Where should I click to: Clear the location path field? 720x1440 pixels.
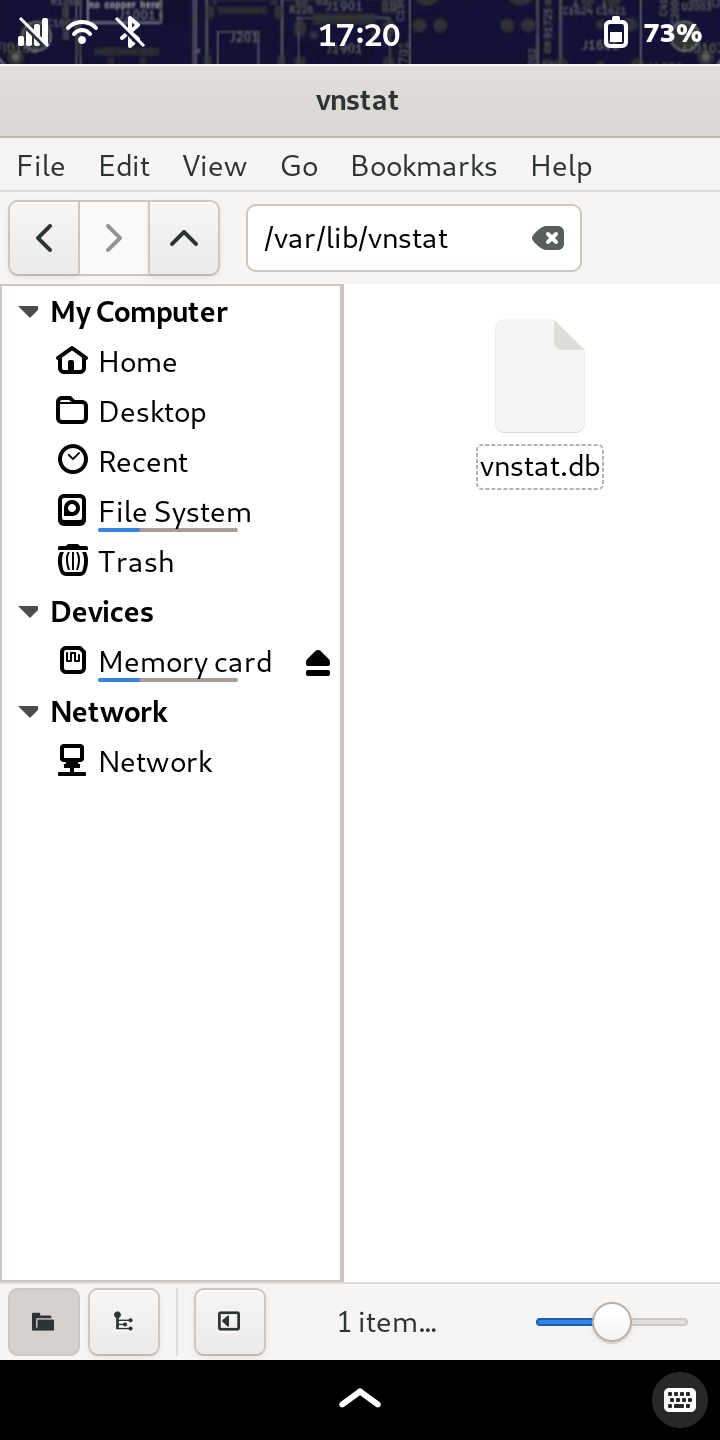pyautogui.click(x=547, y=238)
